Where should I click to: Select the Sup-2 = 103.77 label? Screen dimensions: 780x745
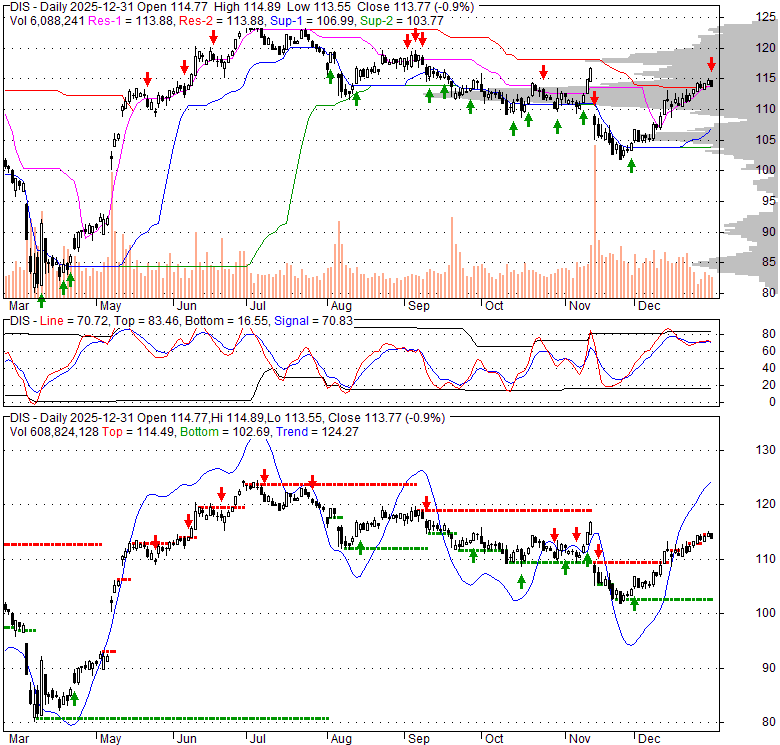[401, 20]
